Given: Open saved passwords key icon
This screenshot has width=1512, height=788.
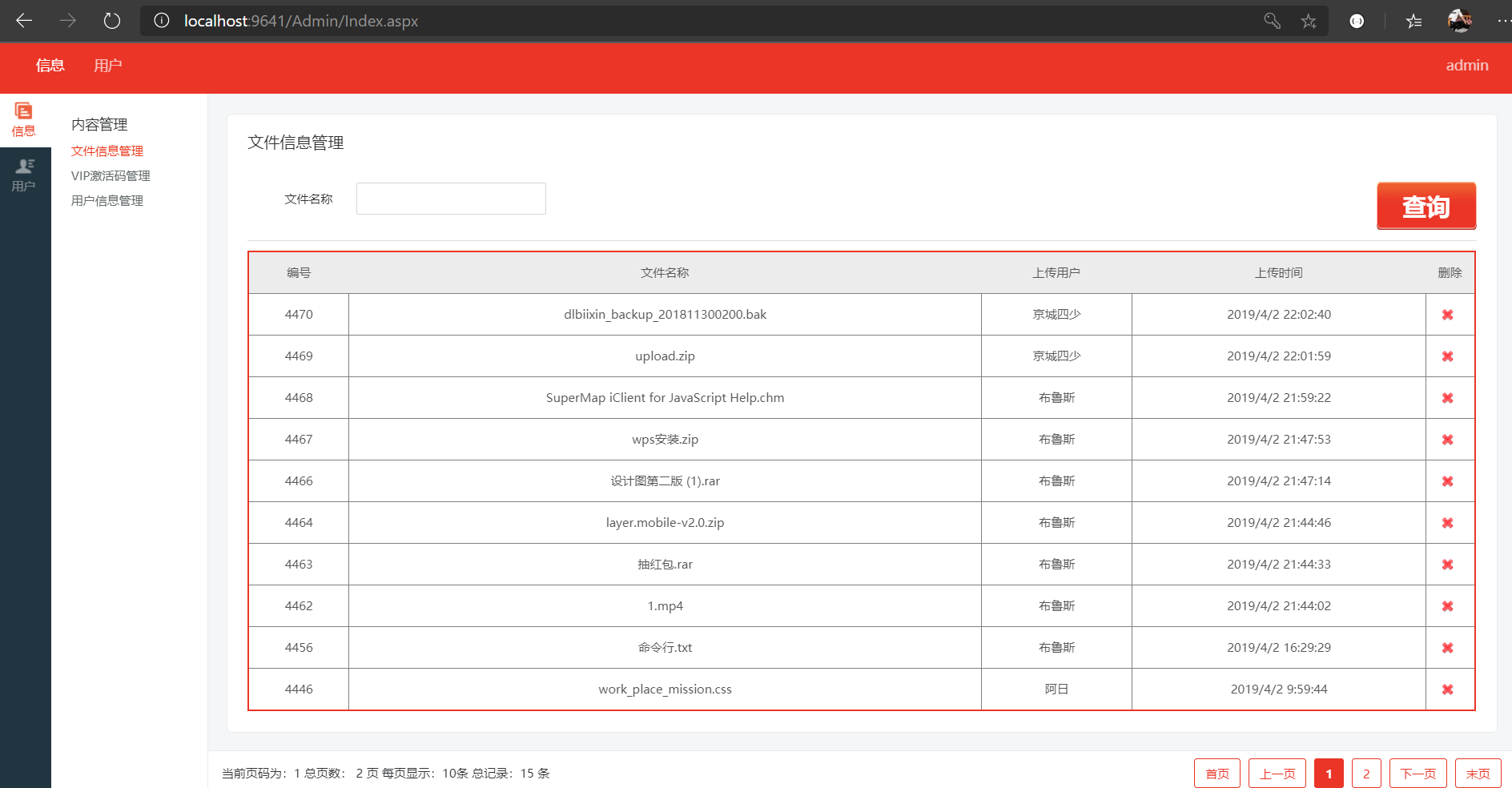Looking at the screenshot, I should (x=1272, y=21).
